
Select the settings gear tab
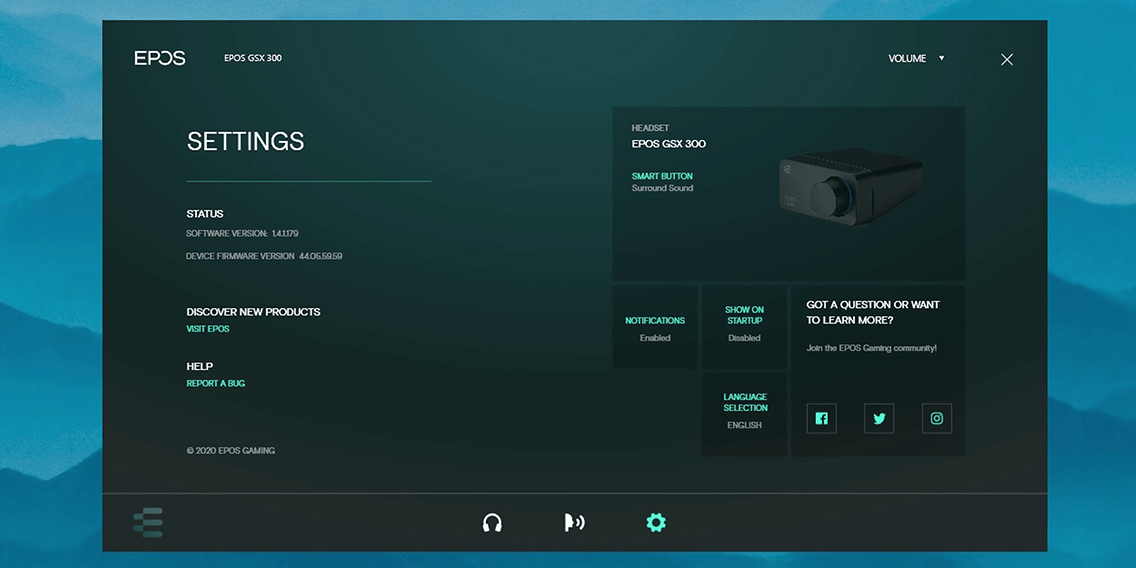[656, 522]
